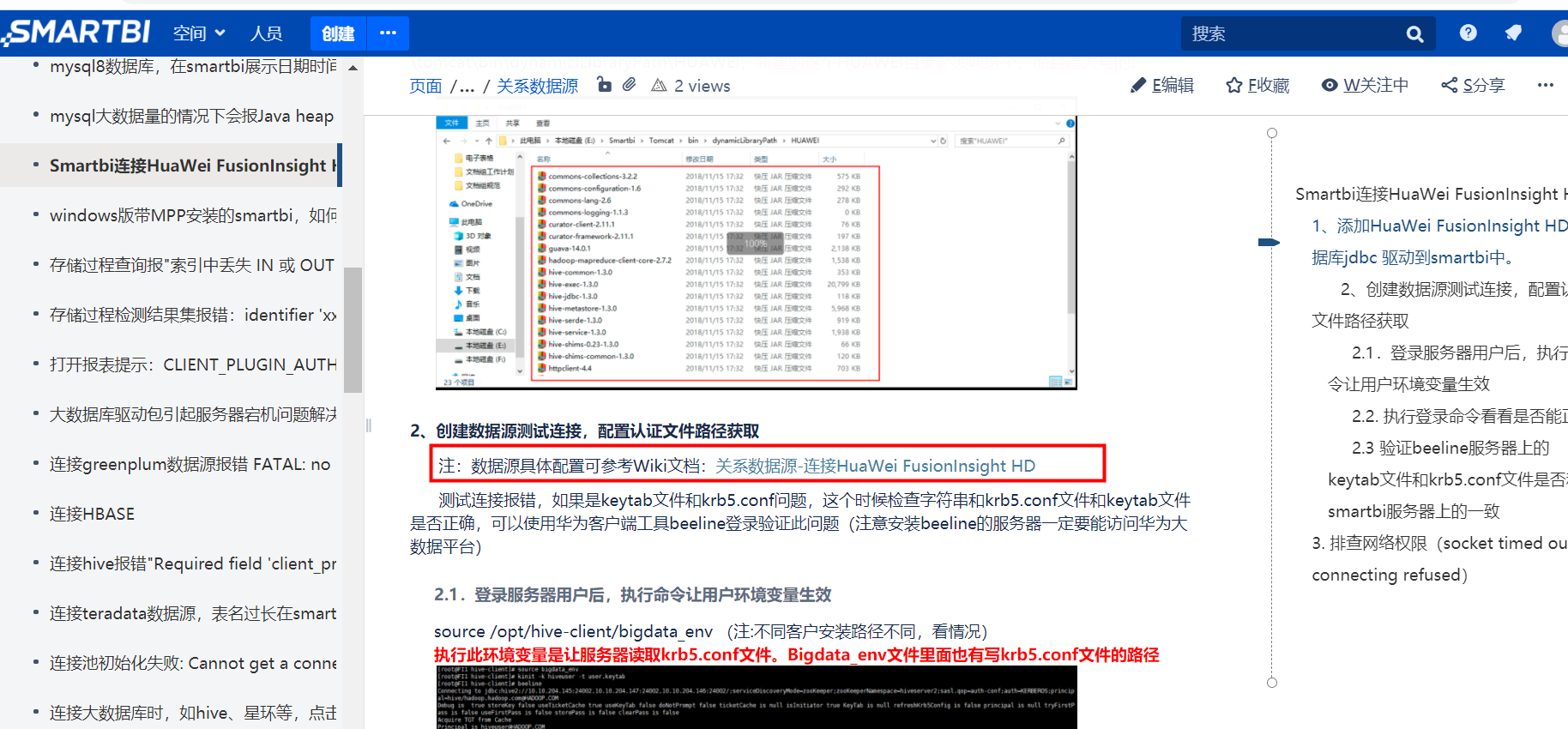Click the analytics views icon
1568x729 pixels.
[x=659, y=85]
